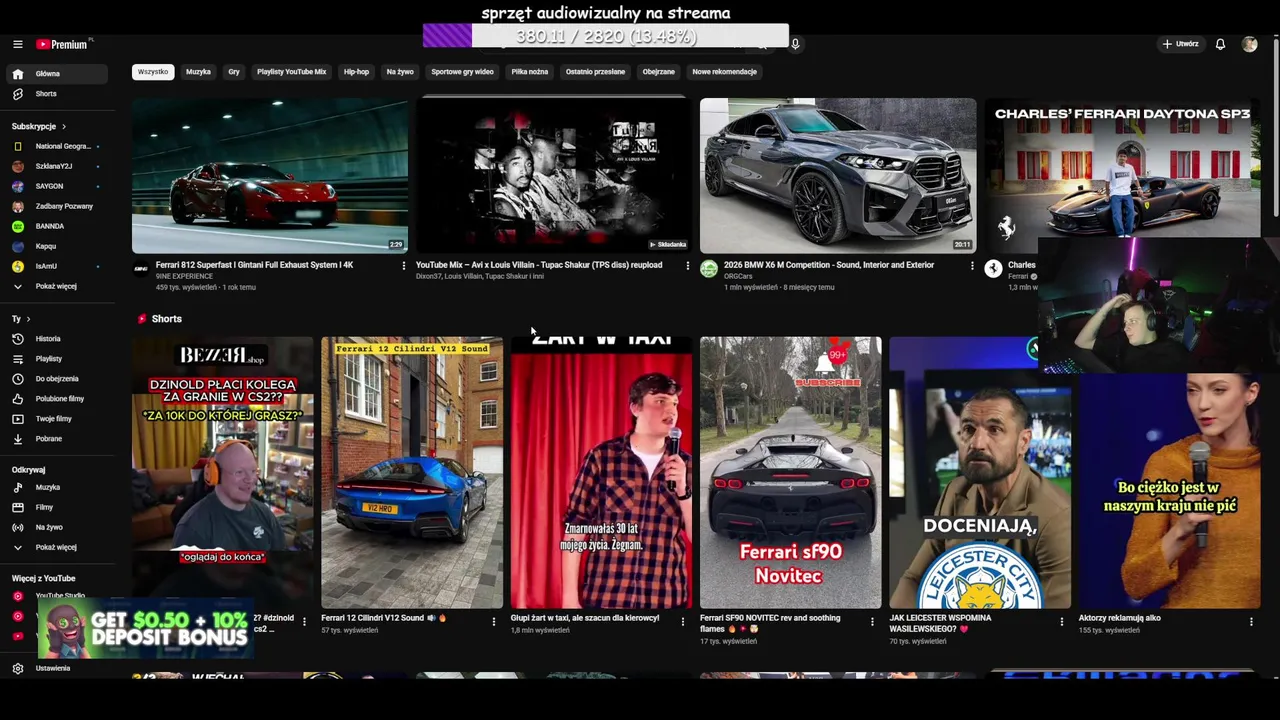Image resolution: width=1280 pixels, height=720 pixels.
Task: Select the Gry filter chip
Action: [233, 72]
